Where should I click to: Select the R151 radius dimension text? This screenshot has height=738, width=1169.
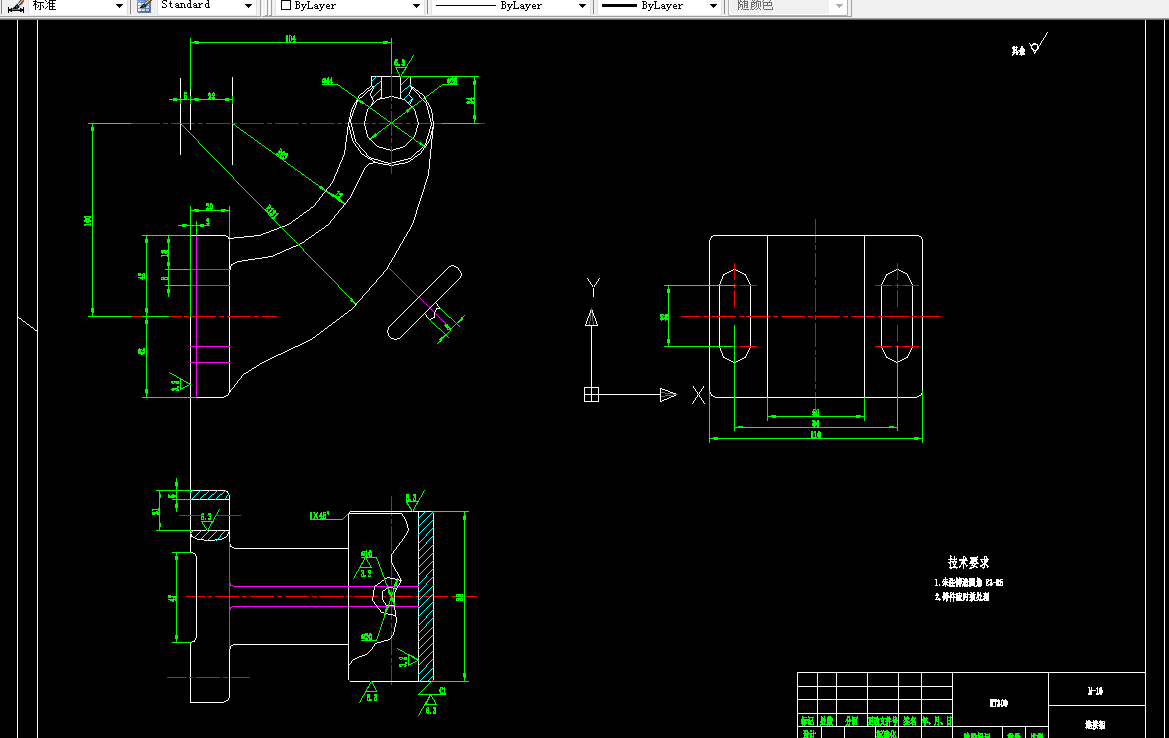pos(273,212)
